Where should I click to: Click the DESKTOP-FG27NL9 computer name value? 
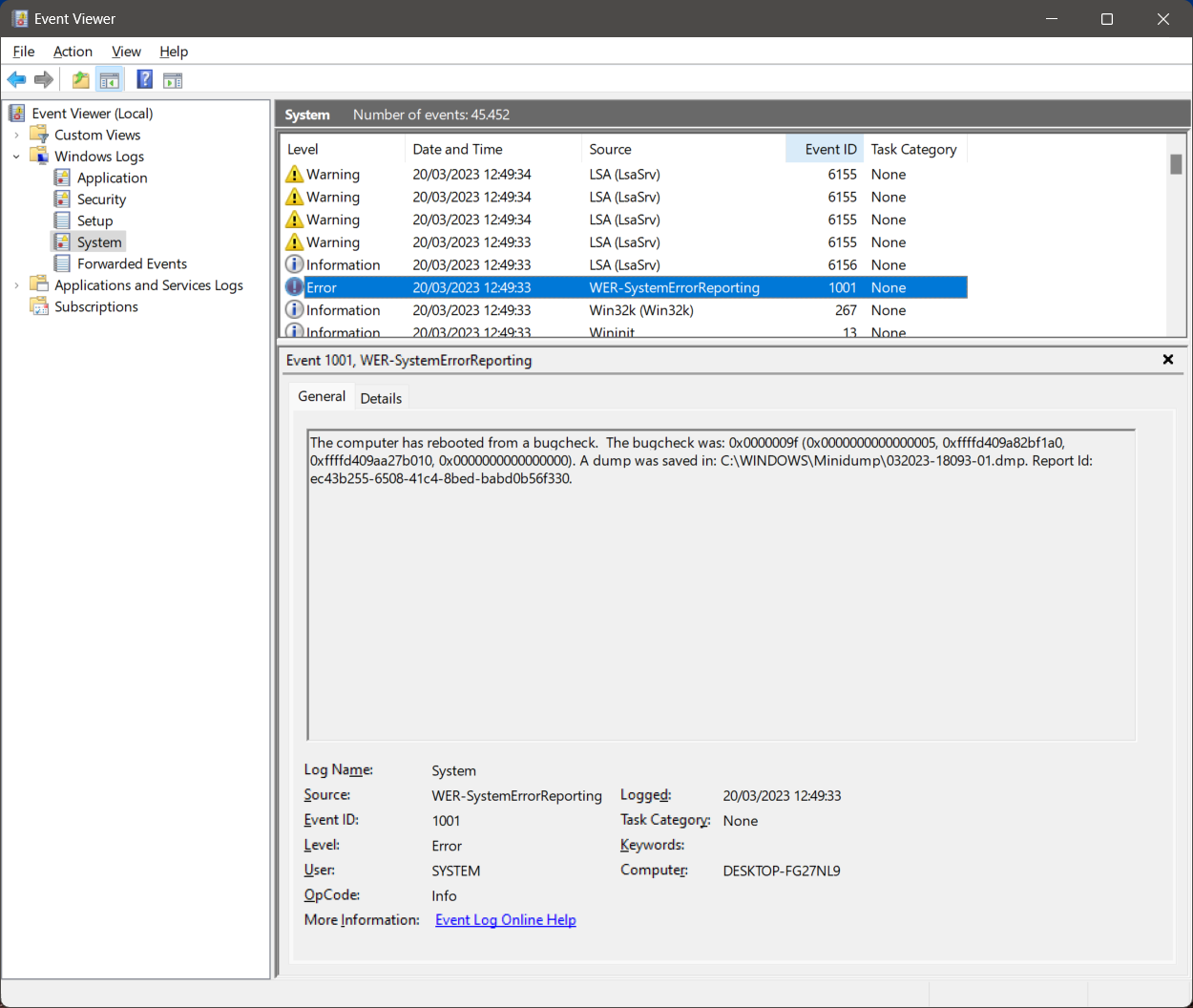coord(782,871)
